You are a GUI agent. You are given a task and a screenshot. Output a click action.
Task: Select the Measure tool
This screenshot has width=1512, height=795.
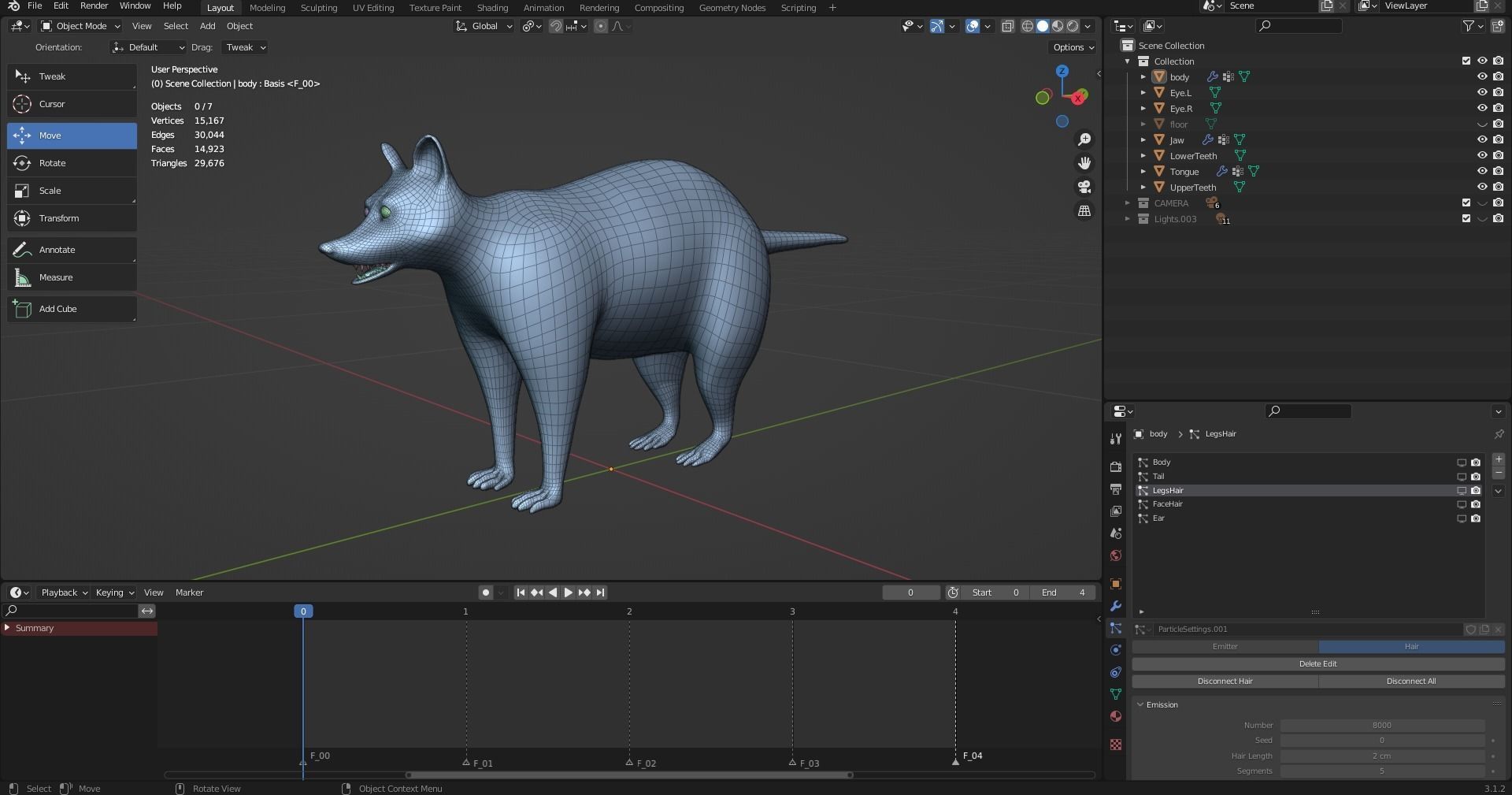point(72,277)
